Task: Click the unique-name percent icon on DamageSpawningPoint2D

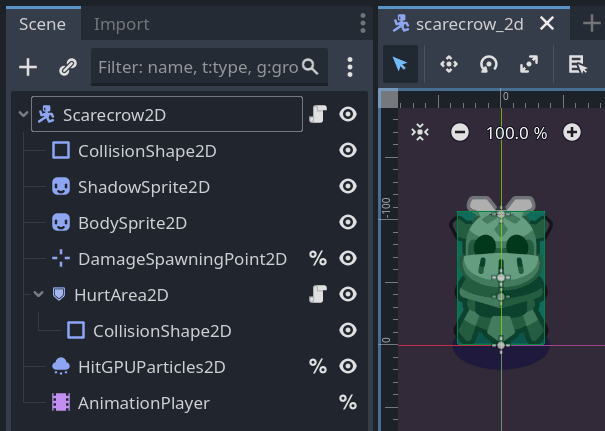Action: coord(318,259)
